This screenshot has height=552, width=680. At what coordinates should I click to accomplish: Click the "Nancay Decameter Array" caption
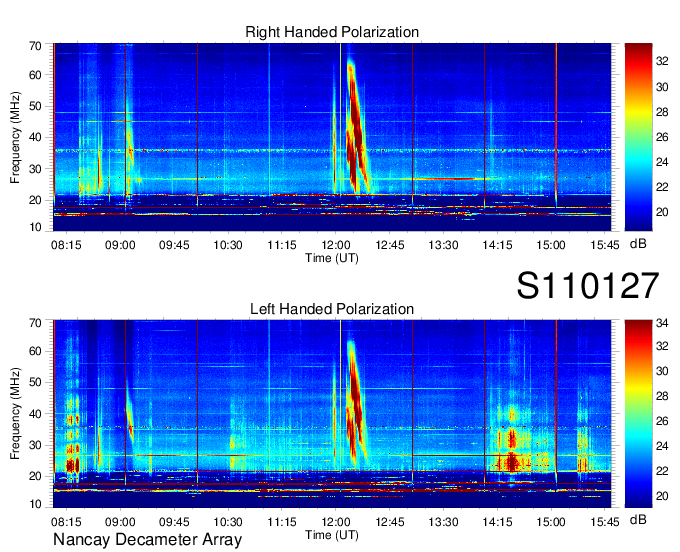[147, 539]
